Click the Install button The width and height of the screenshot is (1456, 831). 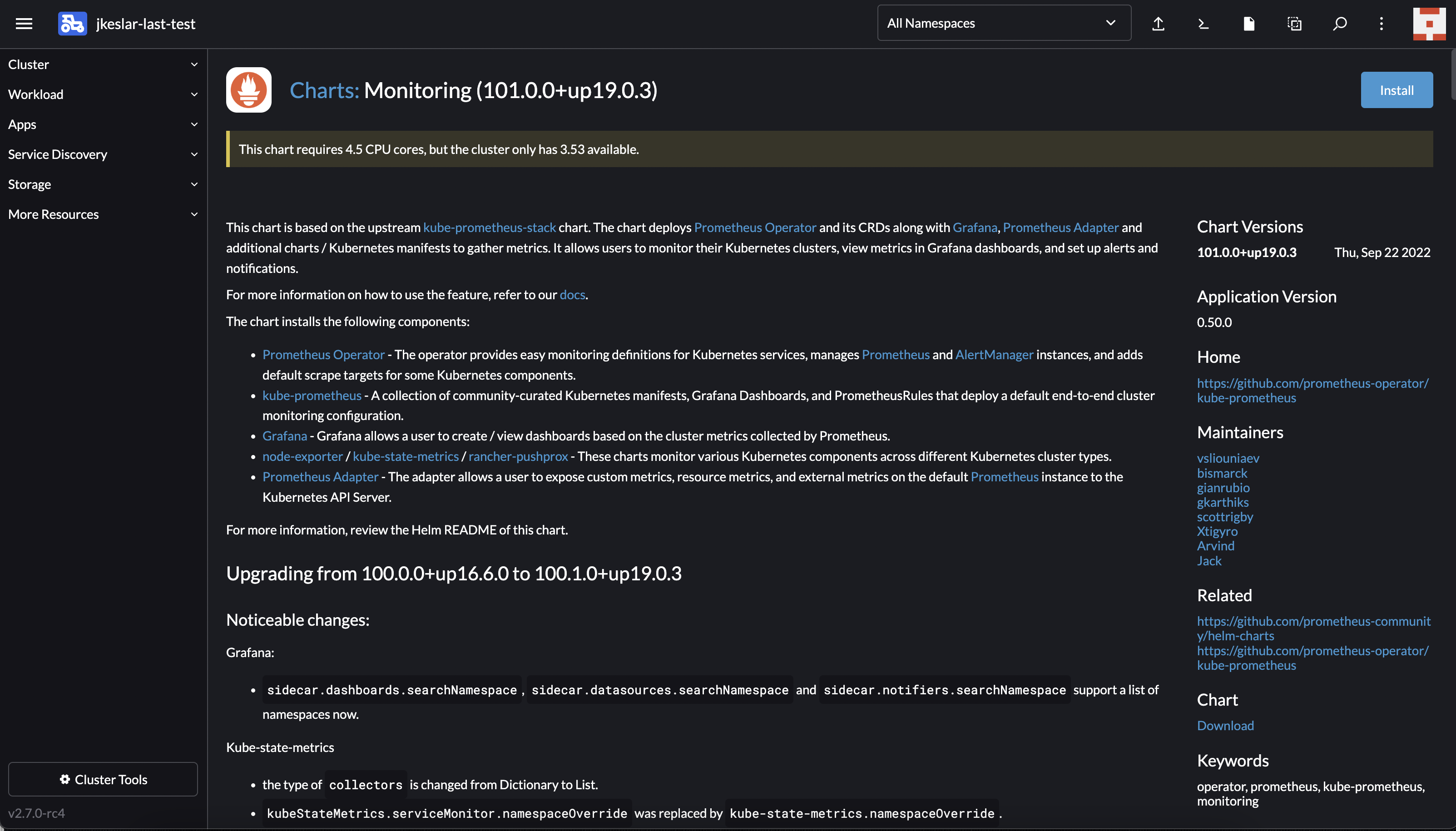tap(1396, 89)
